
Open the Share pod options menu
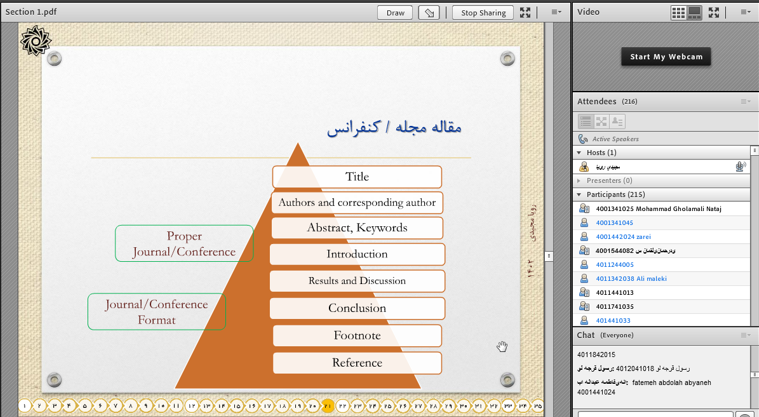pos(556,13)
